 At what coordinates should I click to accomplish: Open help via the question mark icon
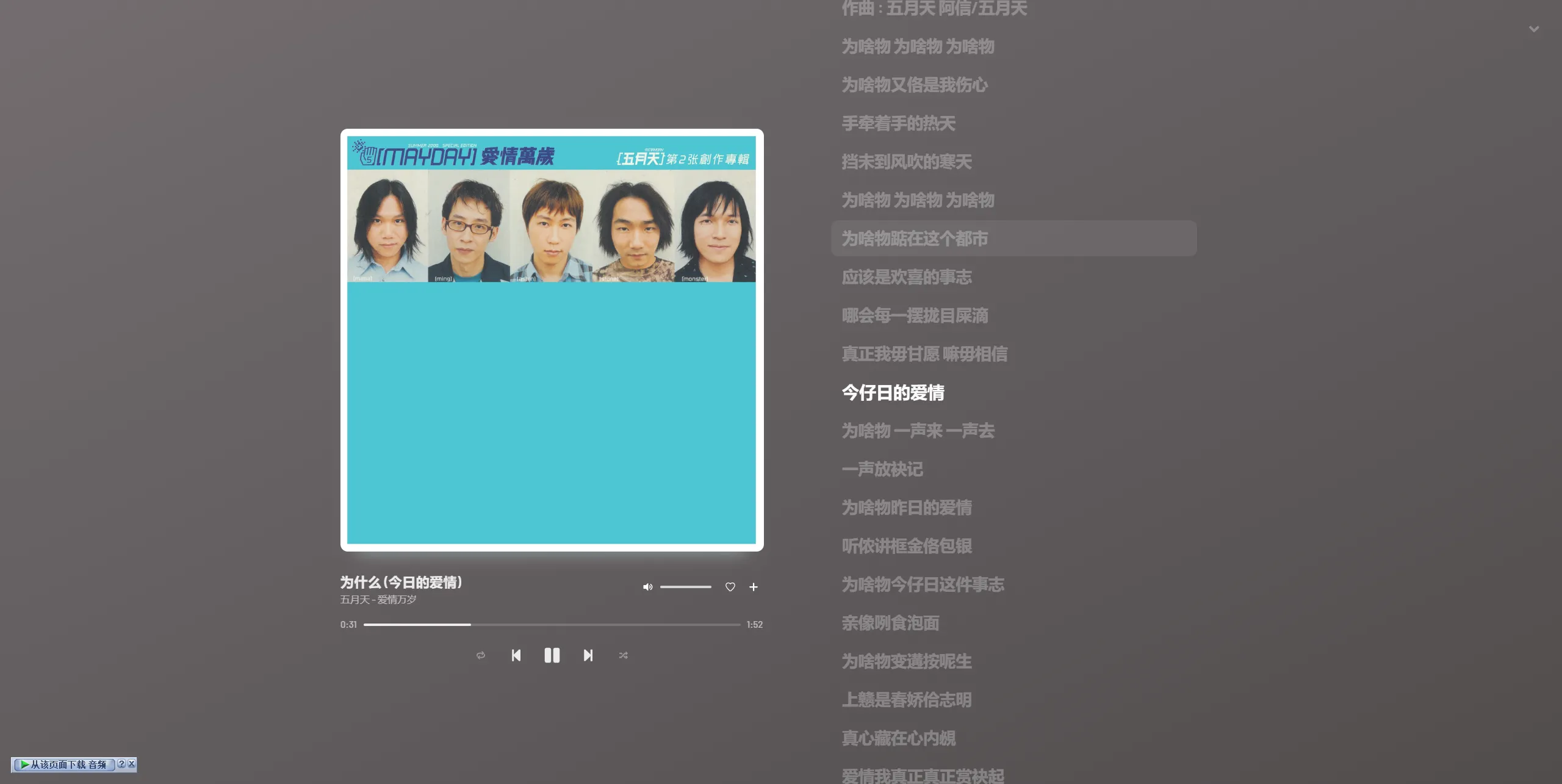point(121,763)
